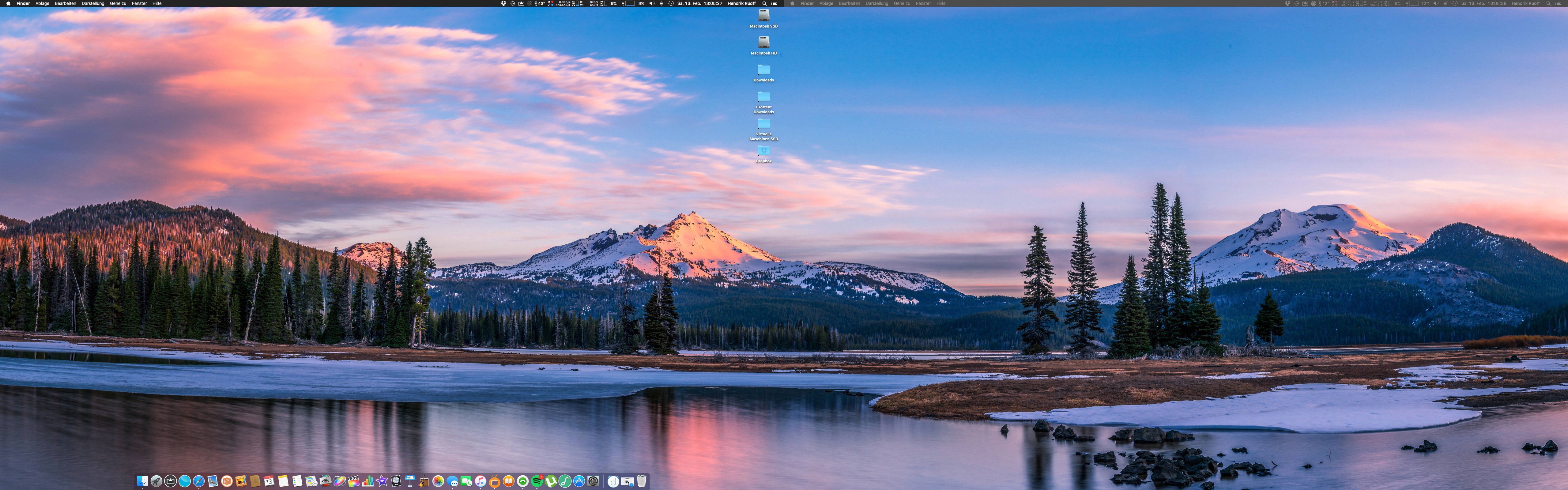The height and width of the screenshot is (490, 1568).
Task: Launch iTunes from the Dock
Action: 480,481
